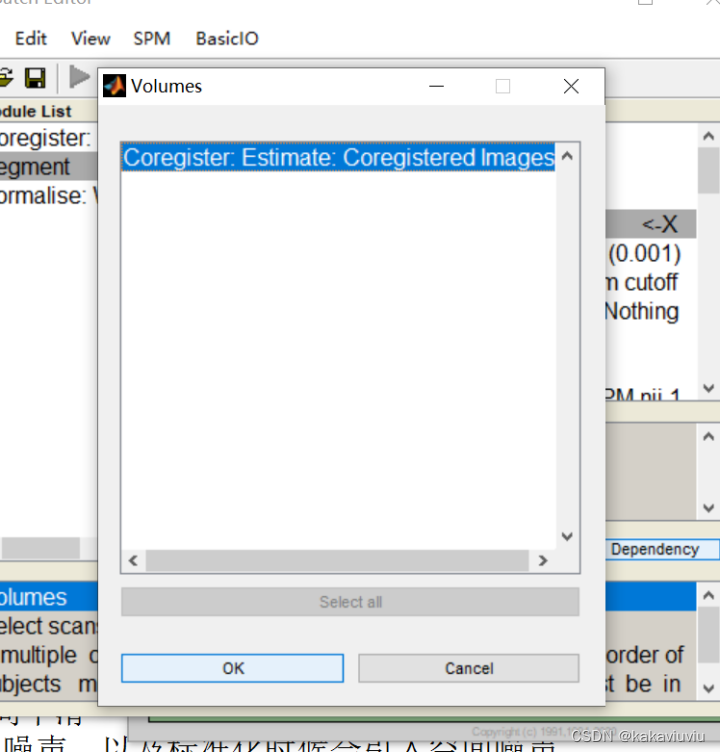Click the horizontal scrollbar thumb in Volumes list
This screenshot has height=752, width=720.
point(337,561)
